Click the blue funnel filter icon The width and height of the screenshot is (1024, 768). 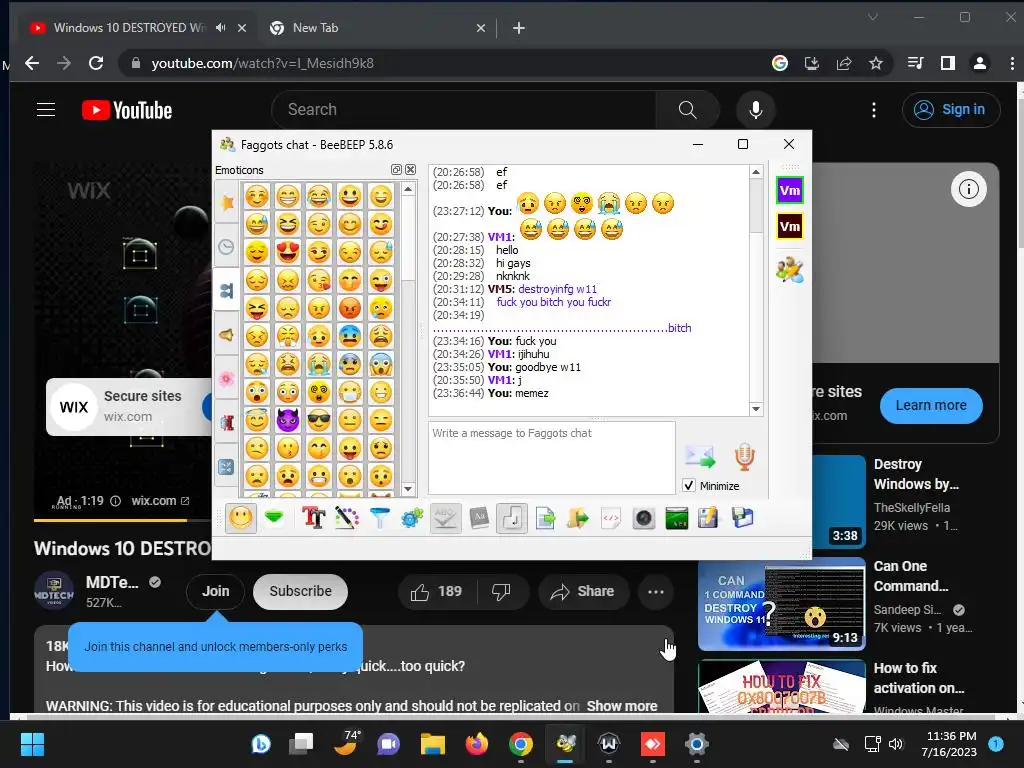379,519
